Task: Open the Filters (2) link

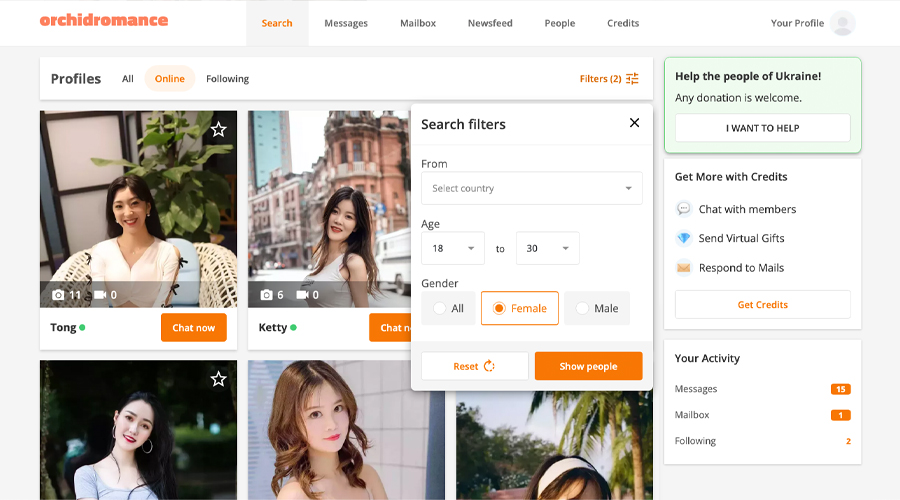Action: tap(608, 79)
